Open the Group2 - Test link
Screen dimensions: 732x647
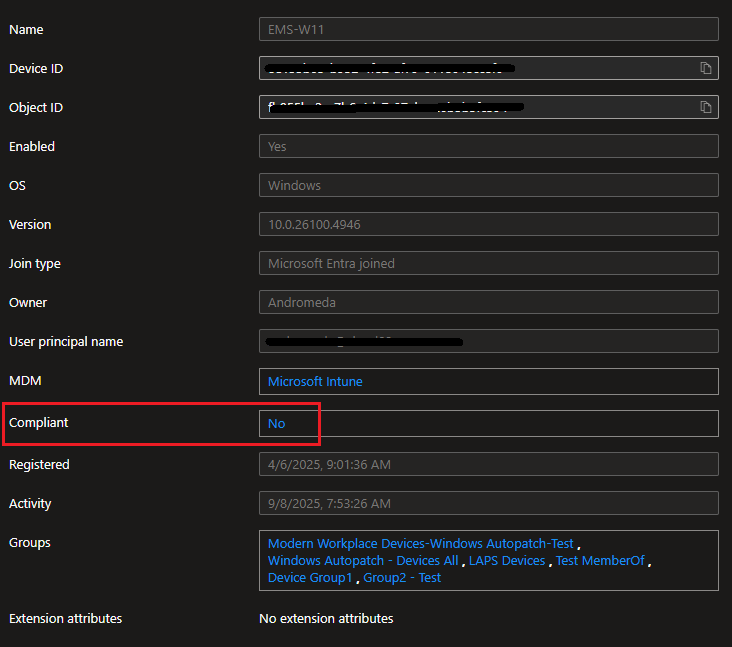[x=402, y=577]
